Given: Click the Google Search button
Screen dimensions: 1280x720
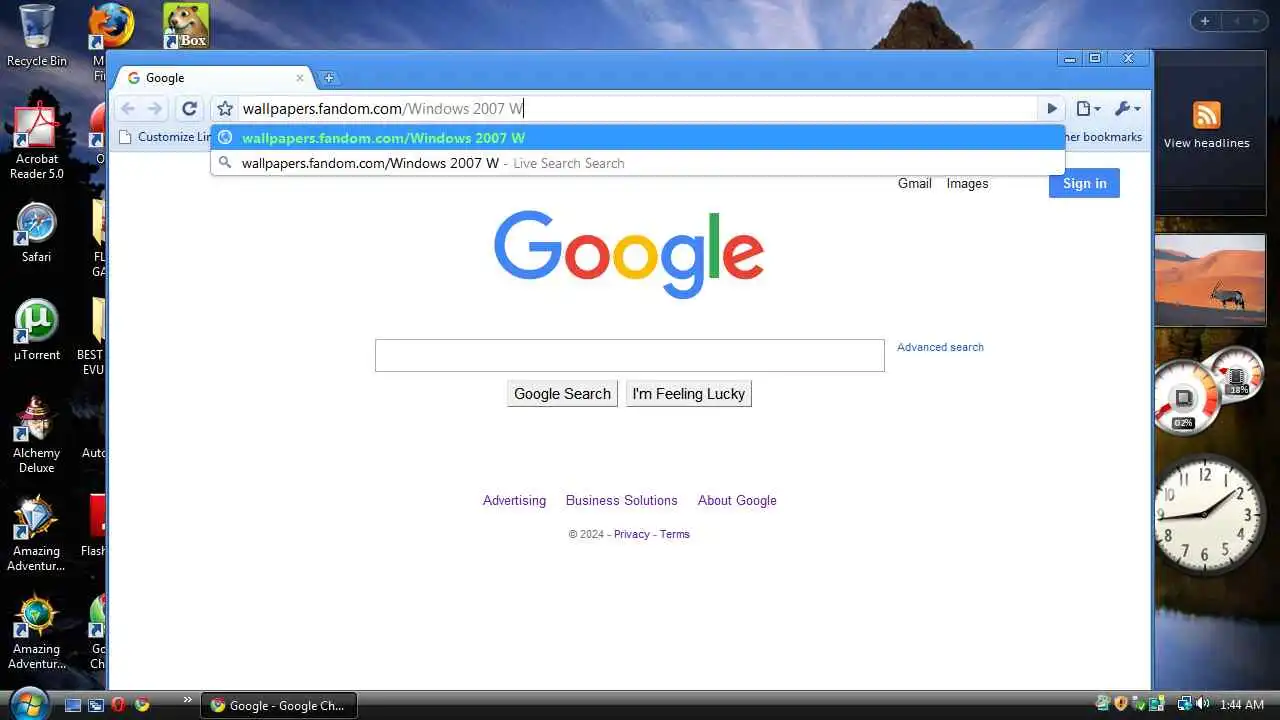Looking at the screenshot, I should [562, 394].
